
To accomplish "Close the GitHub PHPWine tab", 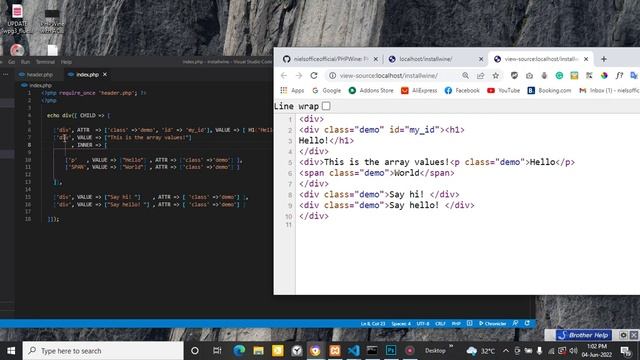I will pos(376,59).
